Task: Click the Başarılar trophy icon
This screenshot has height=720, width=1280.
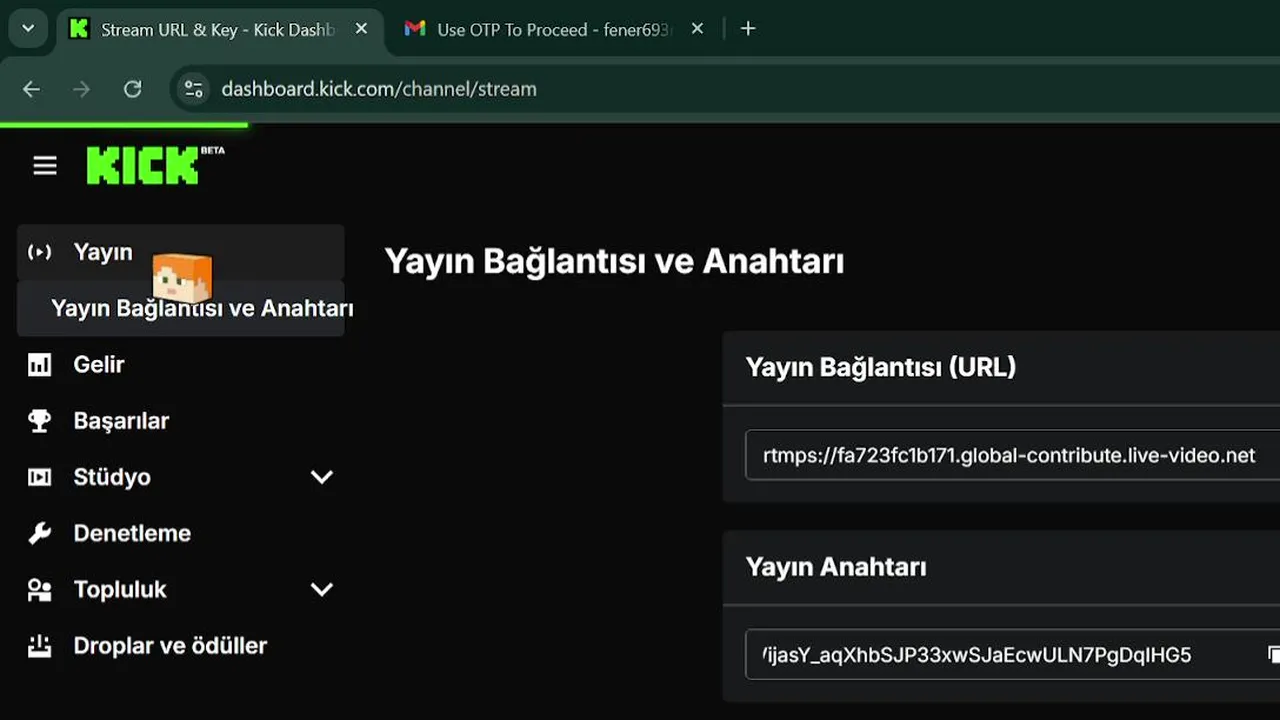Action: coord(40,421)
